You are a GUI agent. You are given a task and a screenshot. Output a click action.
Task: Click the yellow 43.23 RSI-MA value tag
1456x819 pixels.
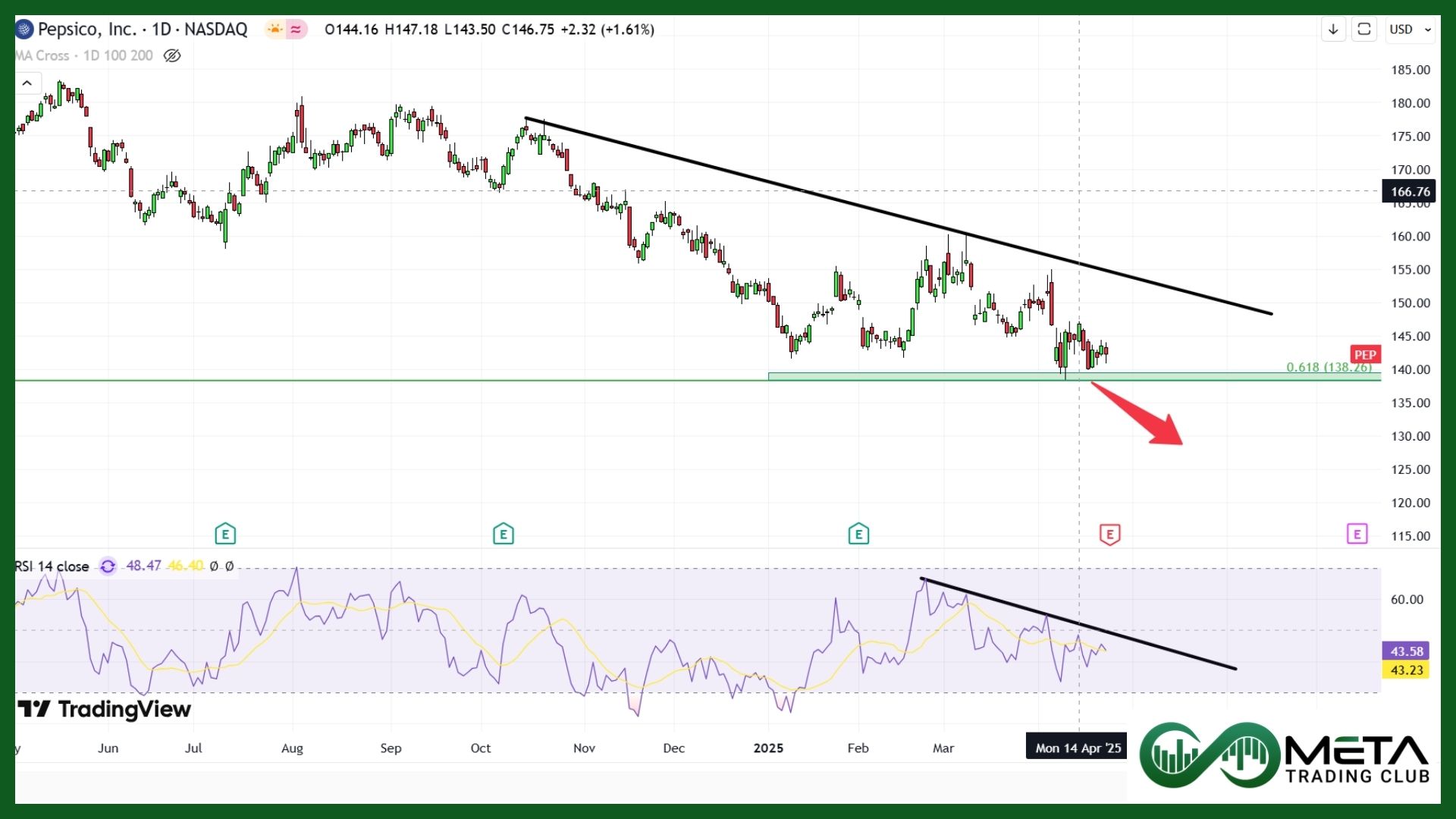pyautogui.click(x=1407, y=670)
